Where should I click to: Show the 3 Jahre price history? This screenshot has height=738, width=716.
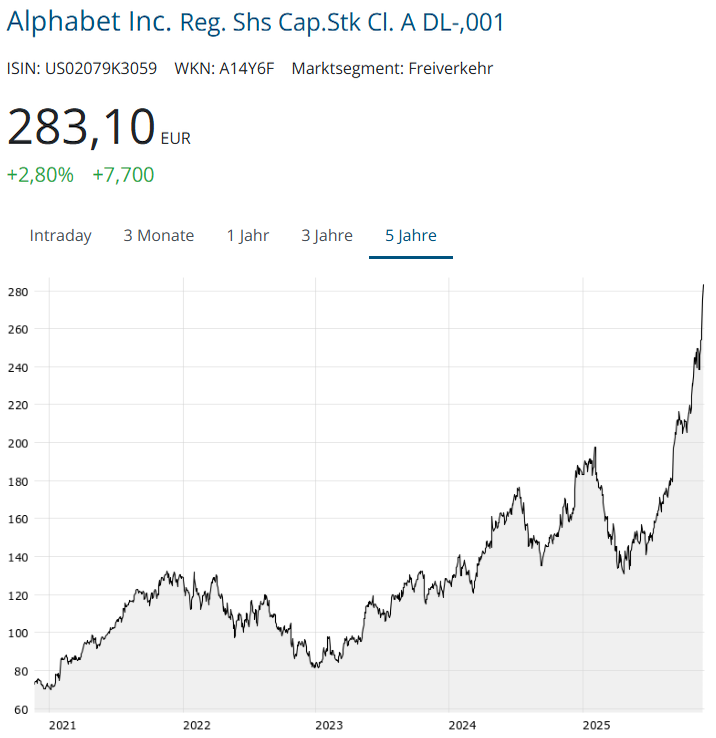(x=327, y=236)
